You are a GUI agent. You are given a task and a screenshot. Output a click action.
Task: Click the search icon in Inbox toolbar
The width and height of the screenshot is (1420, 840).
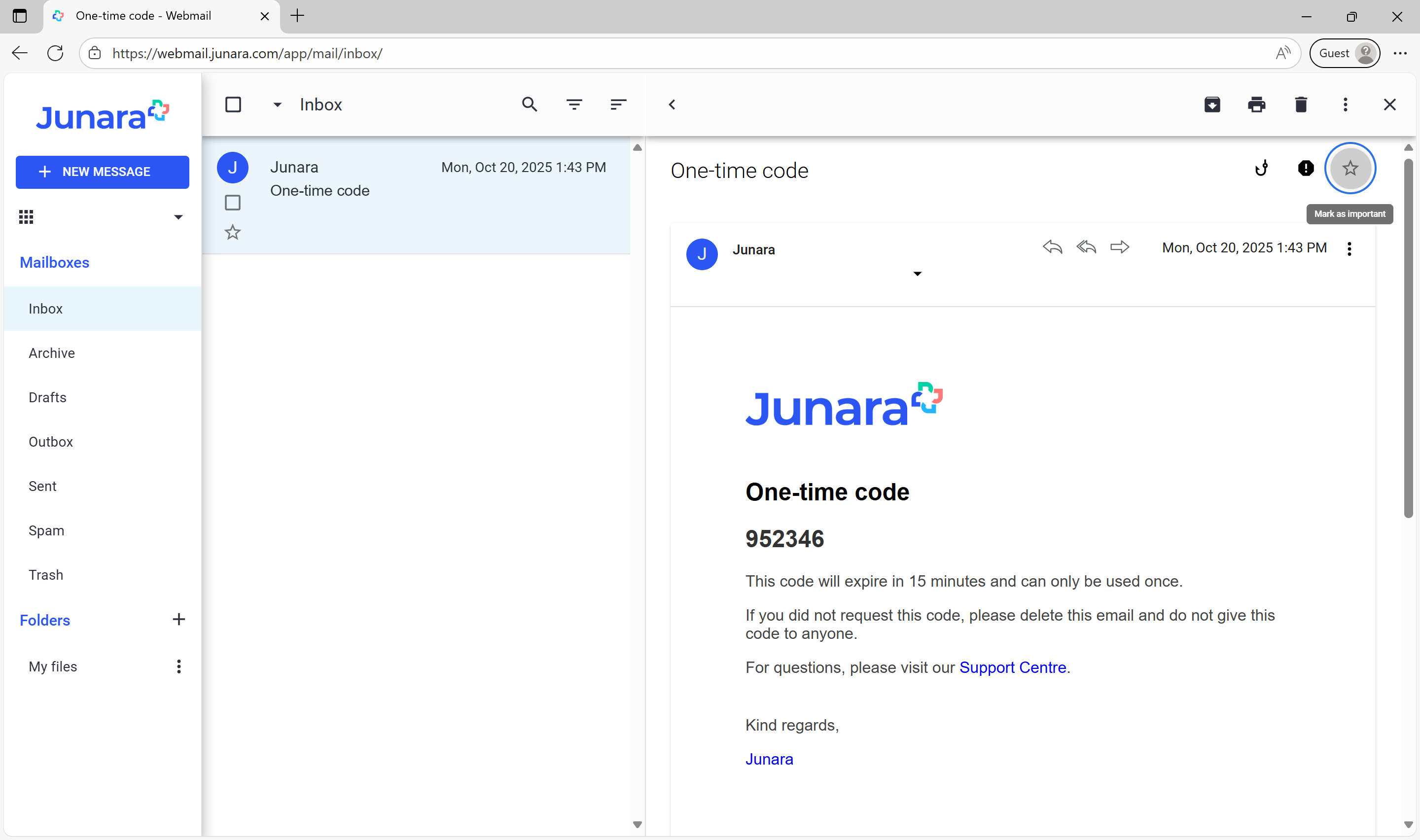(x=529, y=105)
